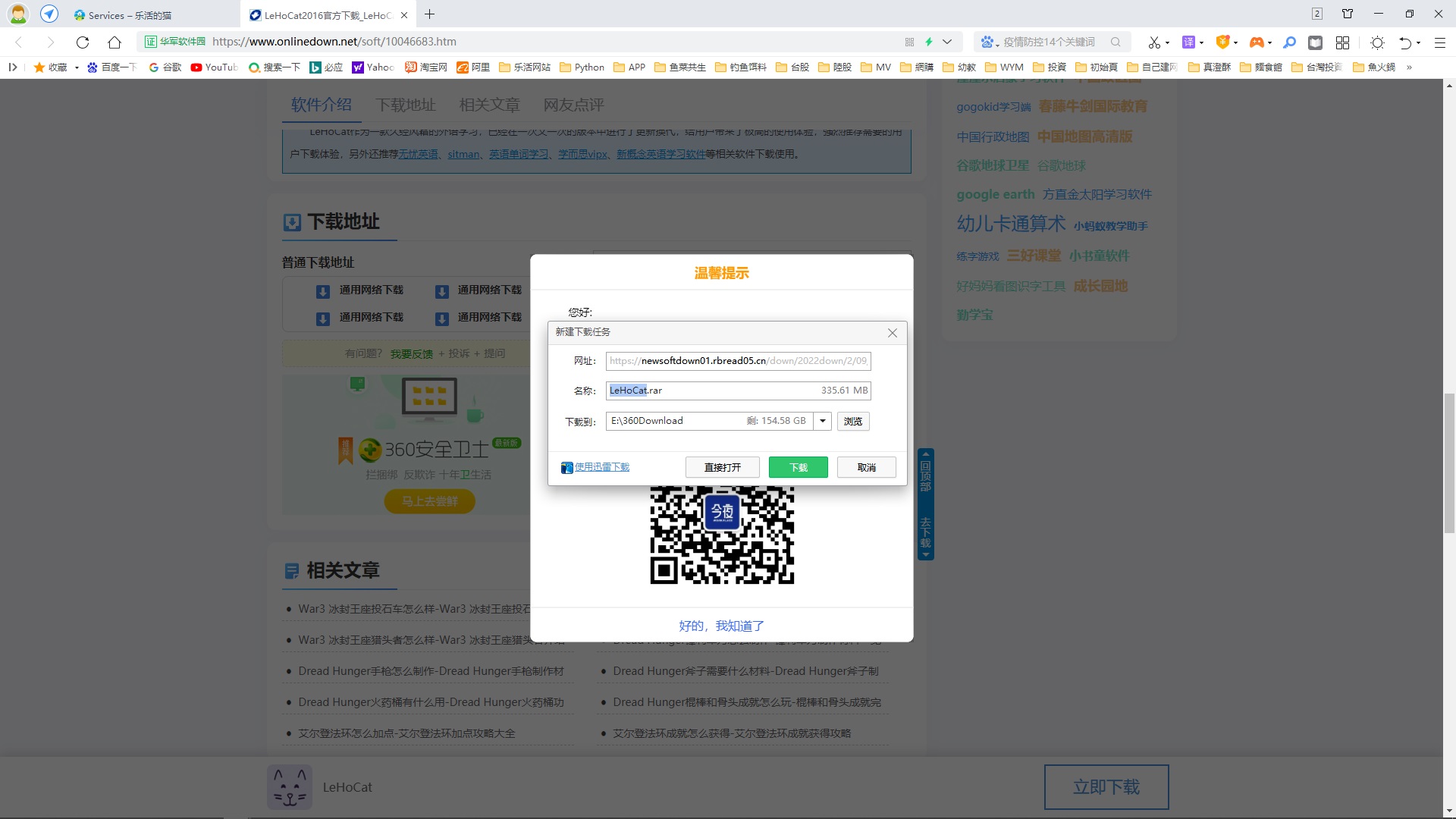Click the home page icon

(x=115, y=42)
